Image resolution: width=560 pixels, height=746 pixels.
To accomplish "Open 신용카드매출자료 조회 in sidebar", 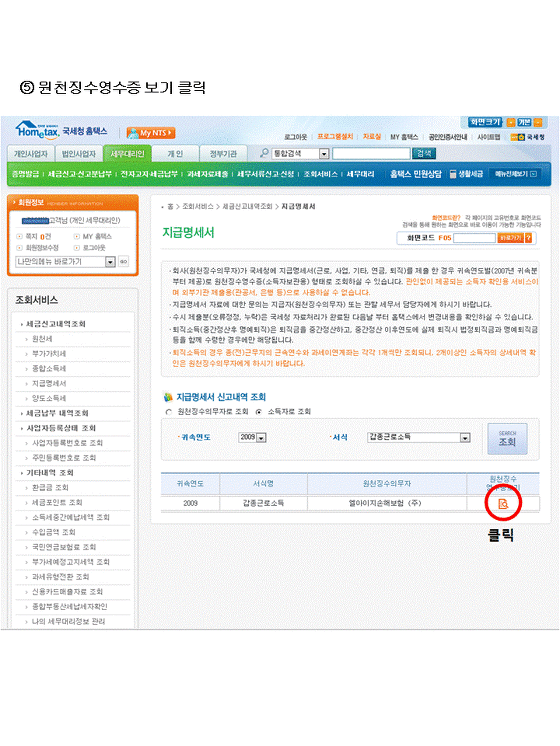I will click(67, 592).
